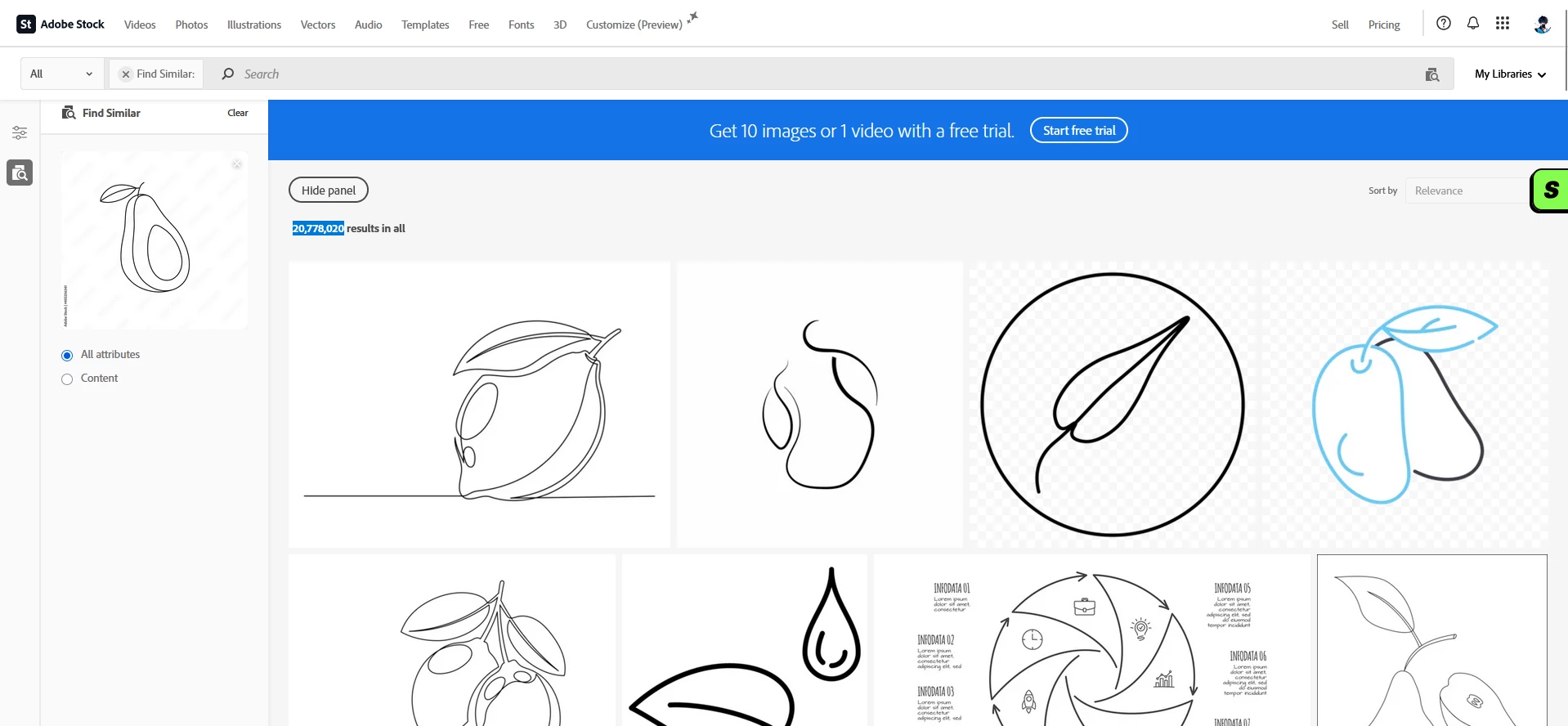Open the Fonts menu
Screen dimensions: 1568x726
522,25
